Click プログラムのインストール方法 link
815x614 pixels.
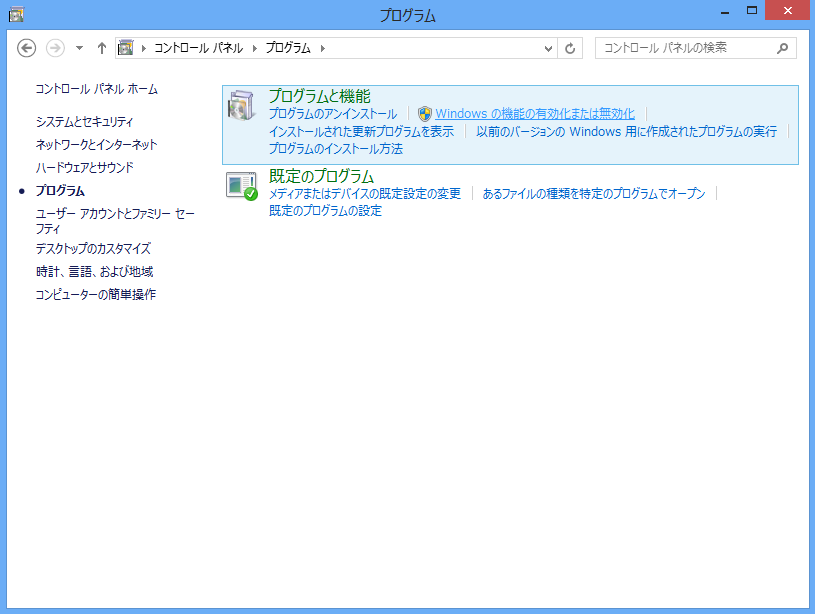[336, 149]
